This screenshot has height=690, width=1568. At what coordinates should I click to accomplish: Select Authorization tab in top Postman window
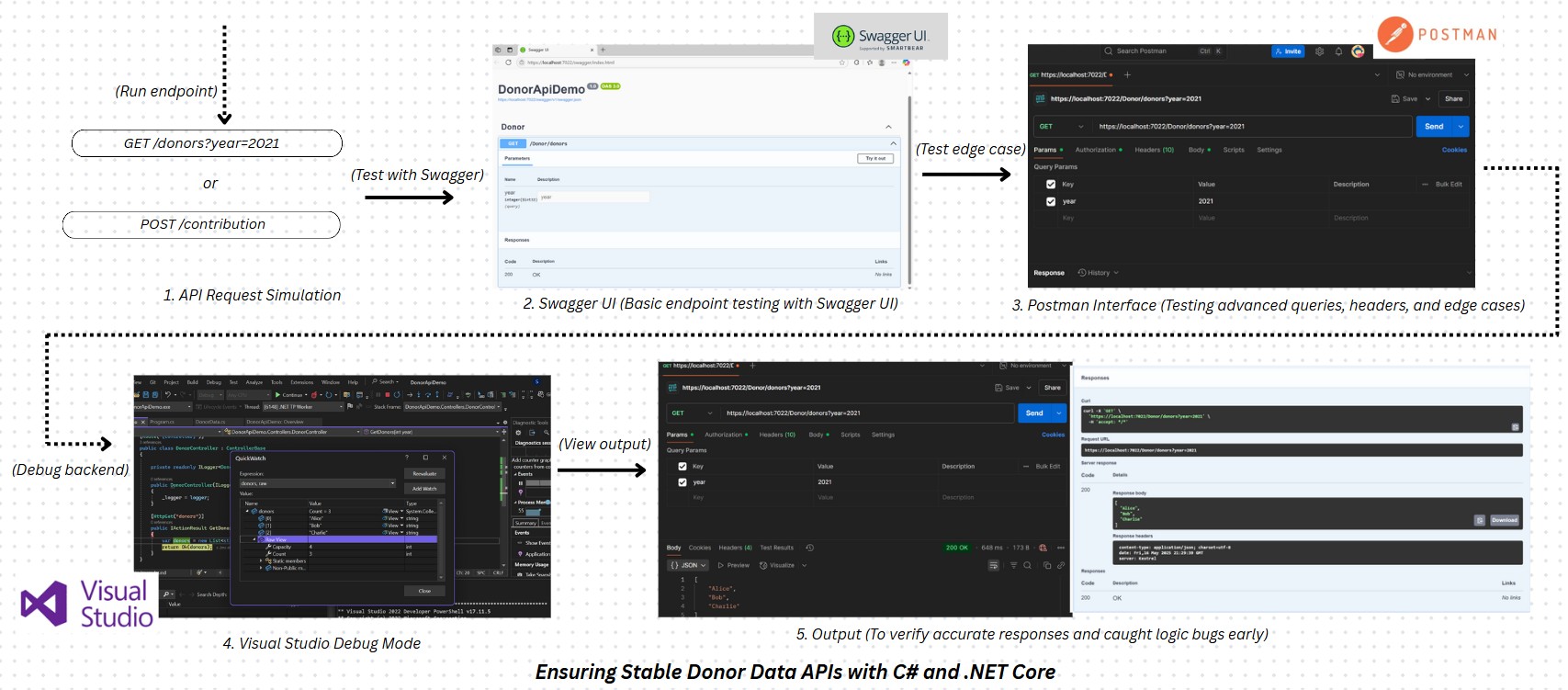point(1098,150)
